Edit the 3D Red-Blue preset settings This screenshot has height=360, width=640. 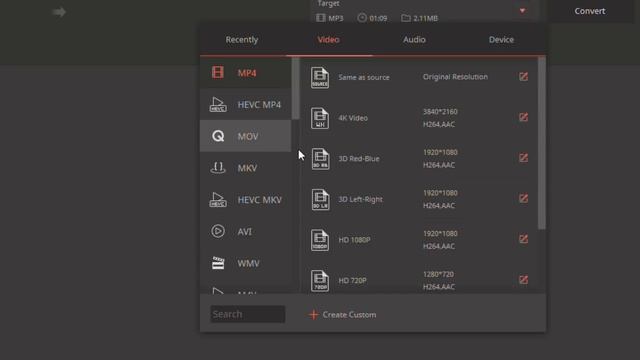[x=523, y=158]
